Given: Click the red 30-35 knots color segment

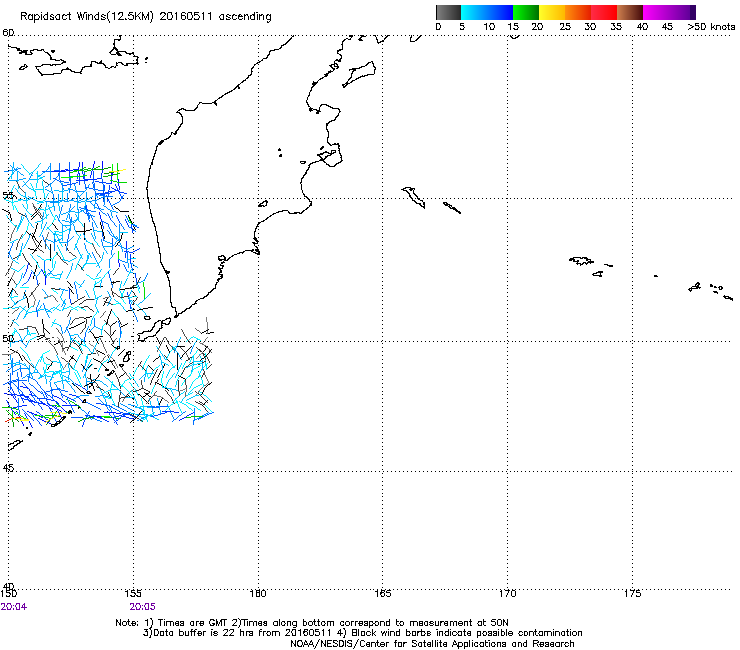Looking at the screenshot, I should coord(604,12).
